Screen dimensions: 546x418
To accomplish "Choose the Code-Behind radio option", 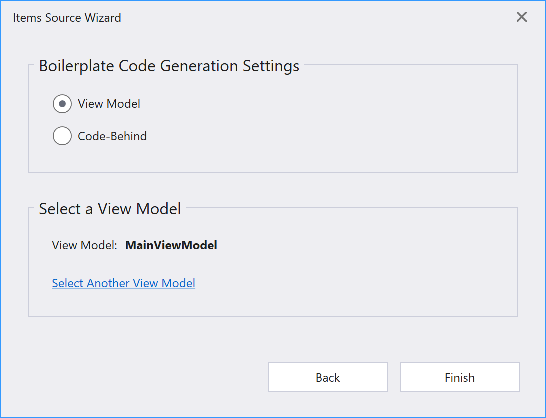I will point(62,136).
